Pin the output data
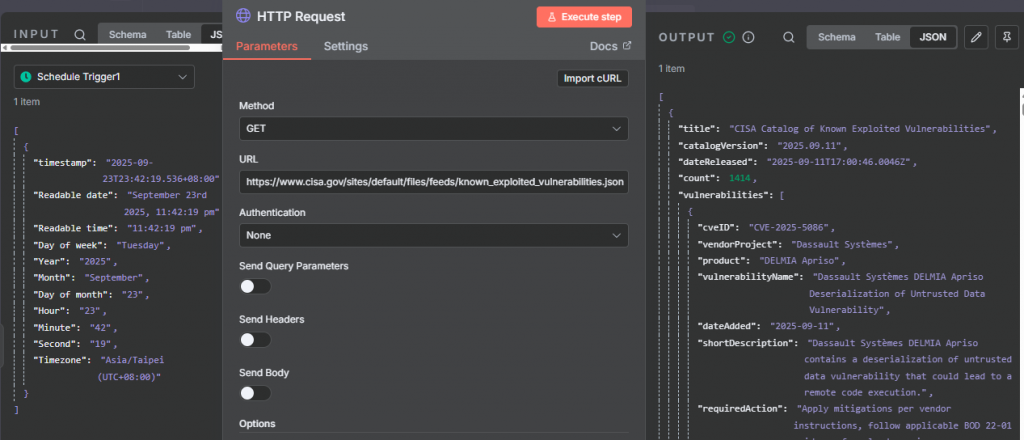Viewport: 1024px width, 440px height. [x=1003, y=37]
